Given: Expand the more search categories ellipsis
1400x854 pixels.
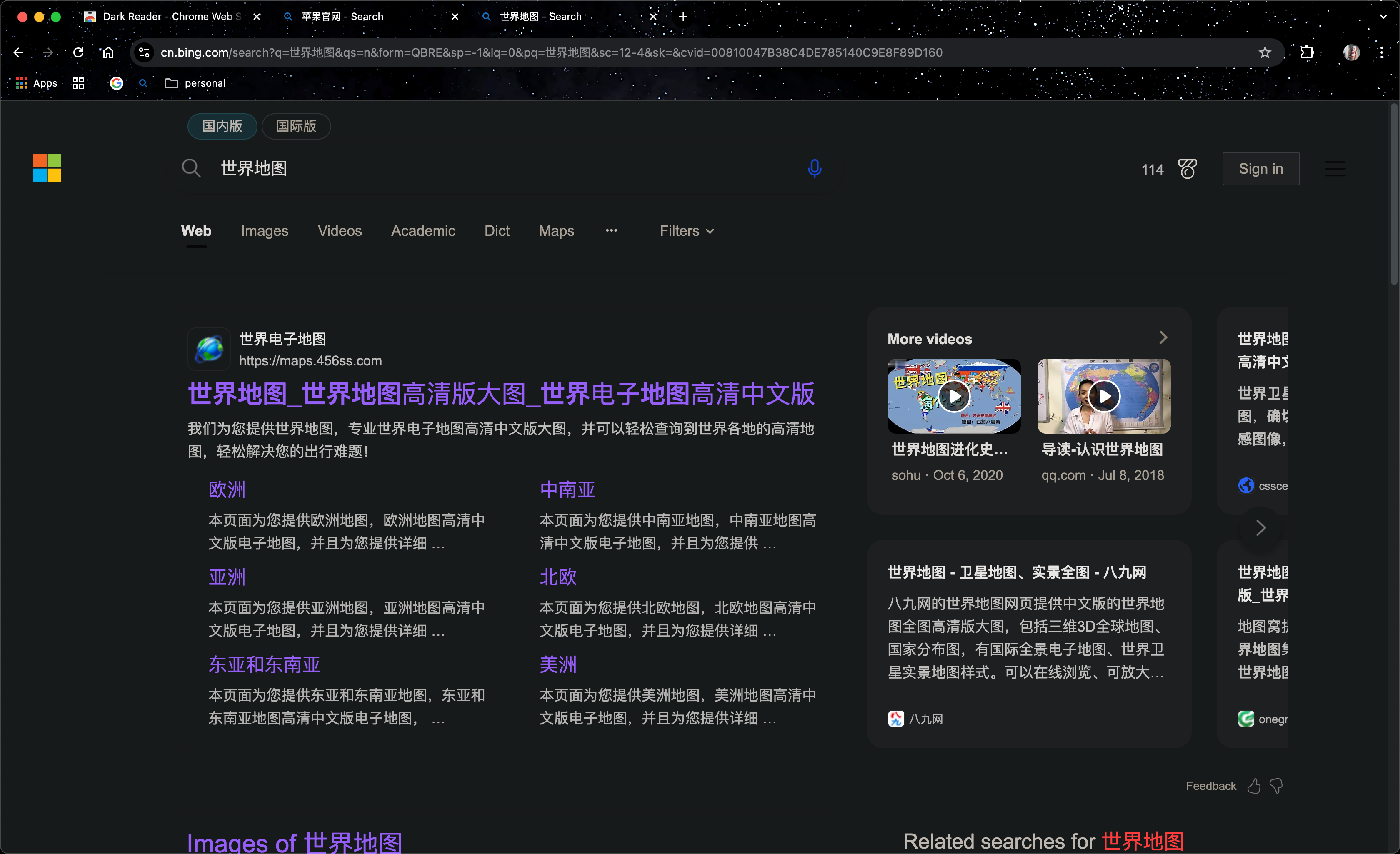Looking at the screenshot, I should pos(611,230).
